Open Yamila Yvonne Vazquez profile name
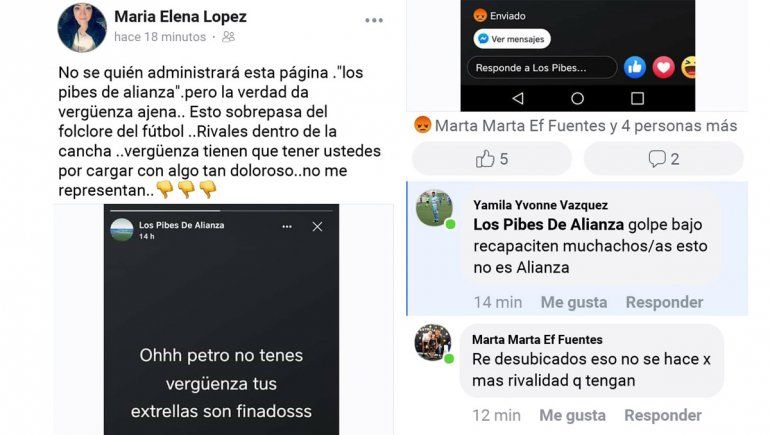Viewport: 770px width, 435px height. click(540, 205)
